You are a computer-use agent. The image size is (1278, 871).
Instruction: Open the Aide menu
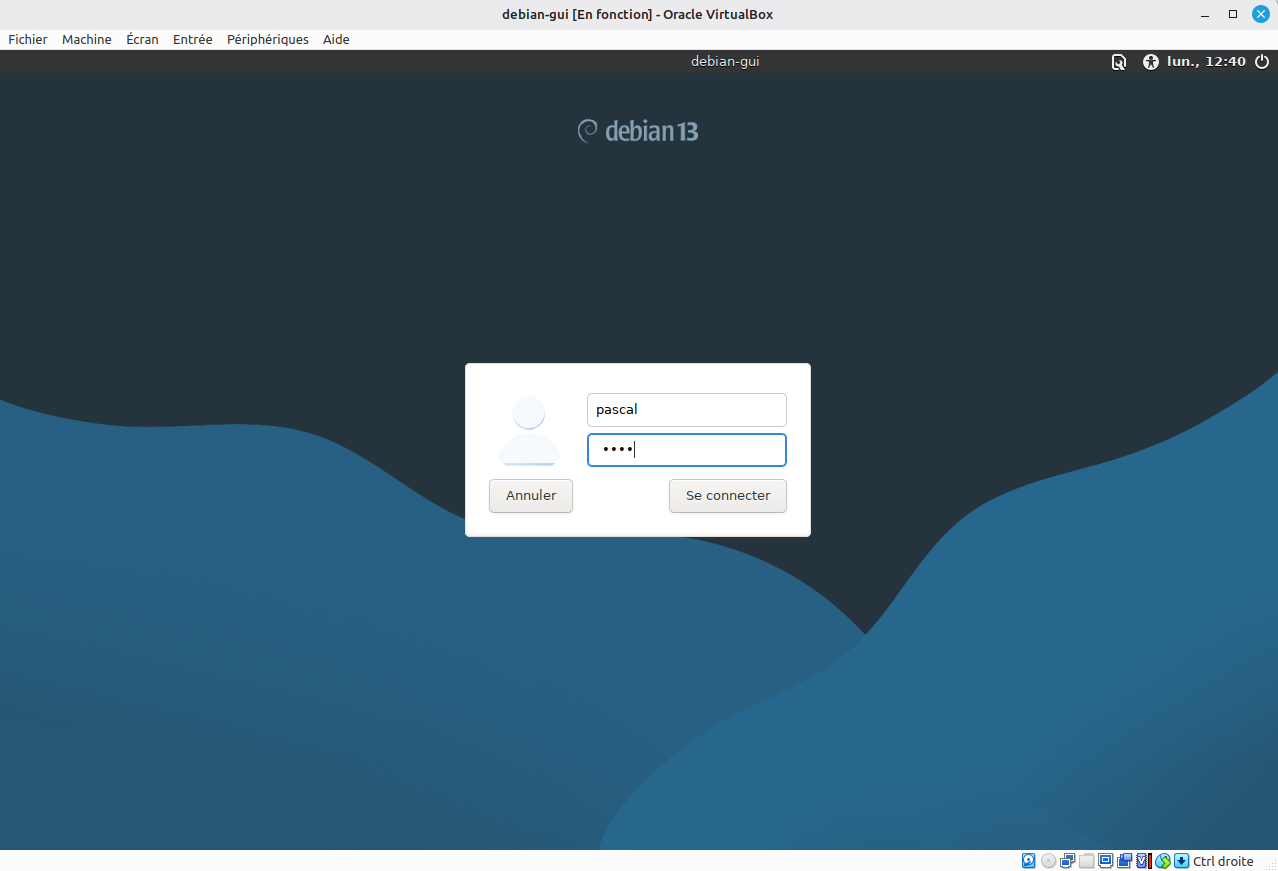[x=336, y=39]
